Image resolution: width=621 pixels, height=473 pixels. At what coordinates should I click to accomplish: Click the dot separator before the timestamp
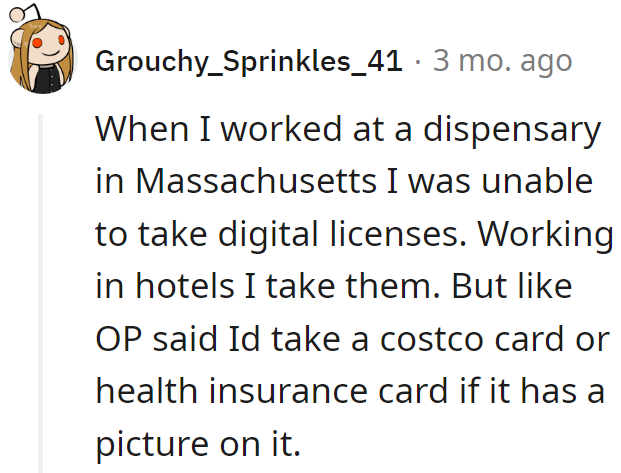tap(417, 62)
